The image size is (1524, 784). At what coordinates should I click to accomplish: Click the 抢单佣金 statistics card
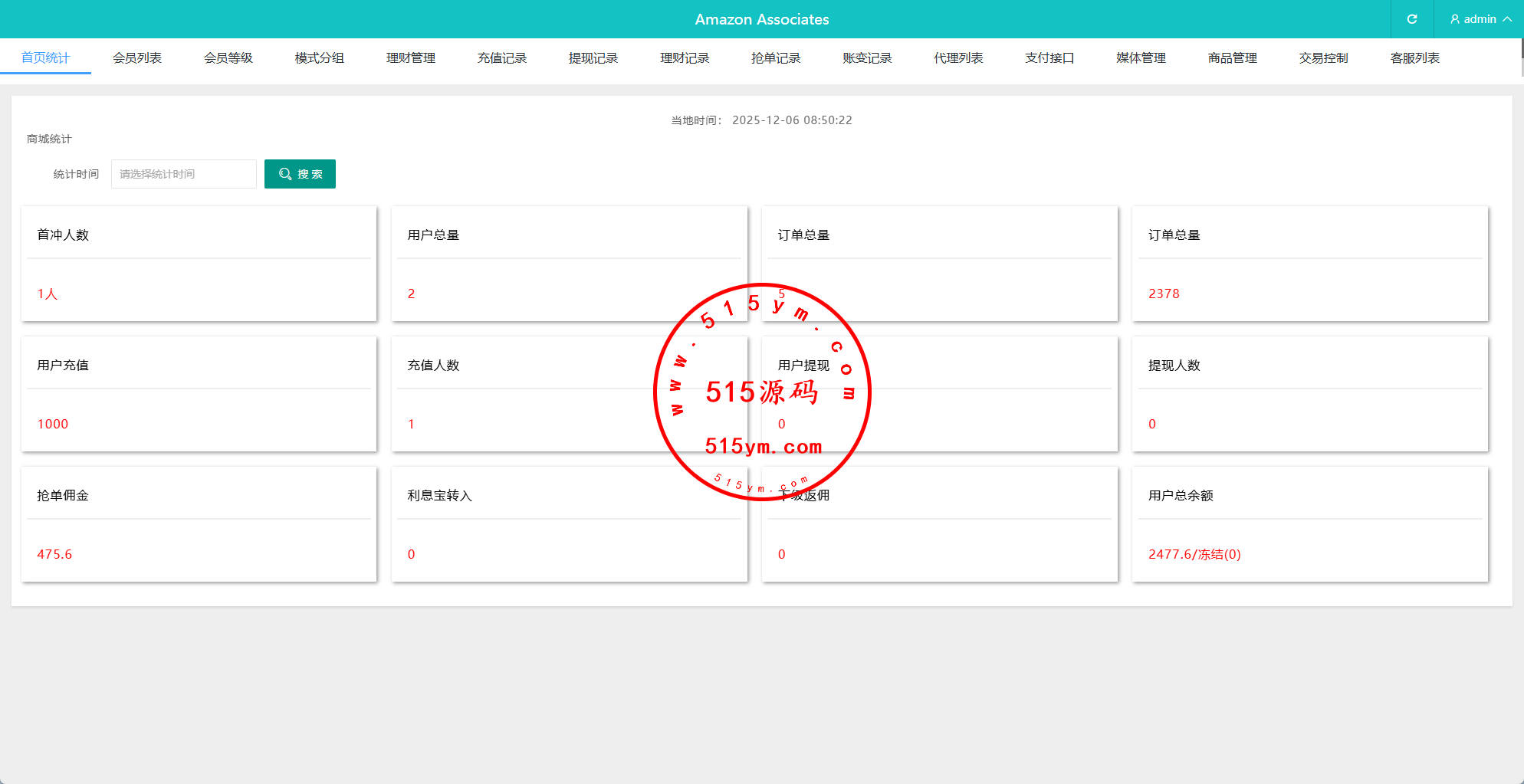(x=199, y=524)
